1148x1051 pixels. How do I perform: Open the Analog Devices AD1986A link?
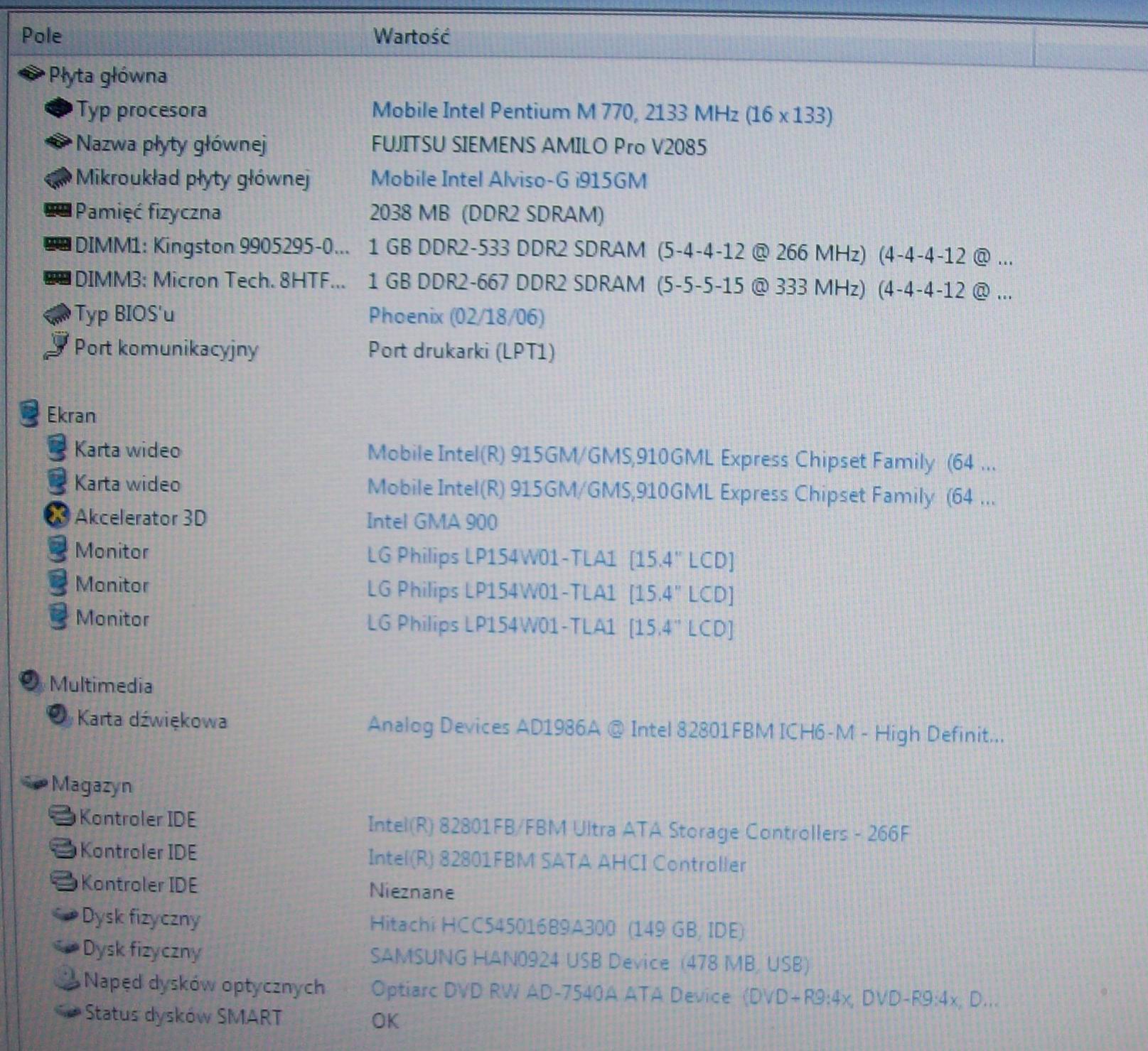(685, 729)
